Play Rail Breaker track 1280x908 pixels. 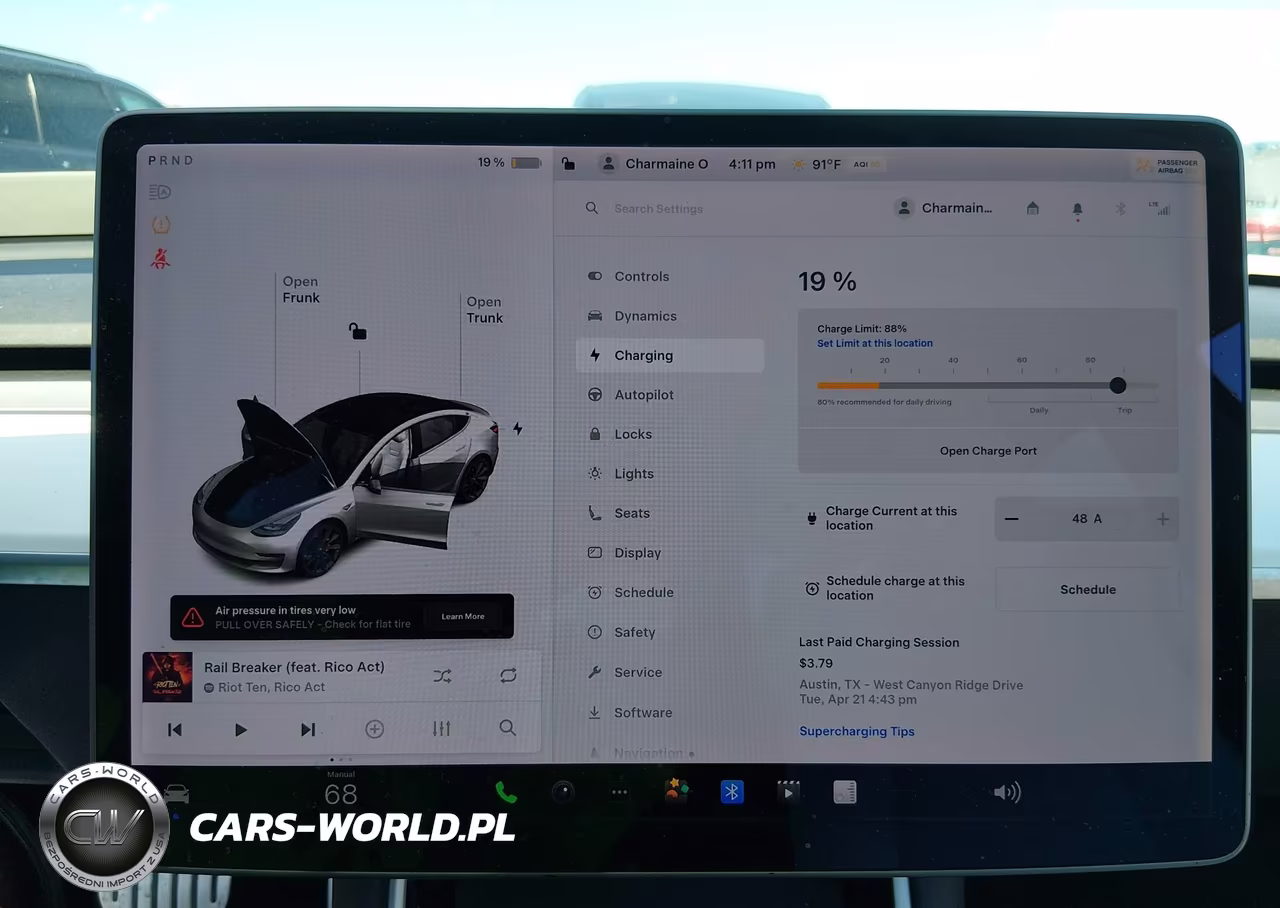coord(241,730)
